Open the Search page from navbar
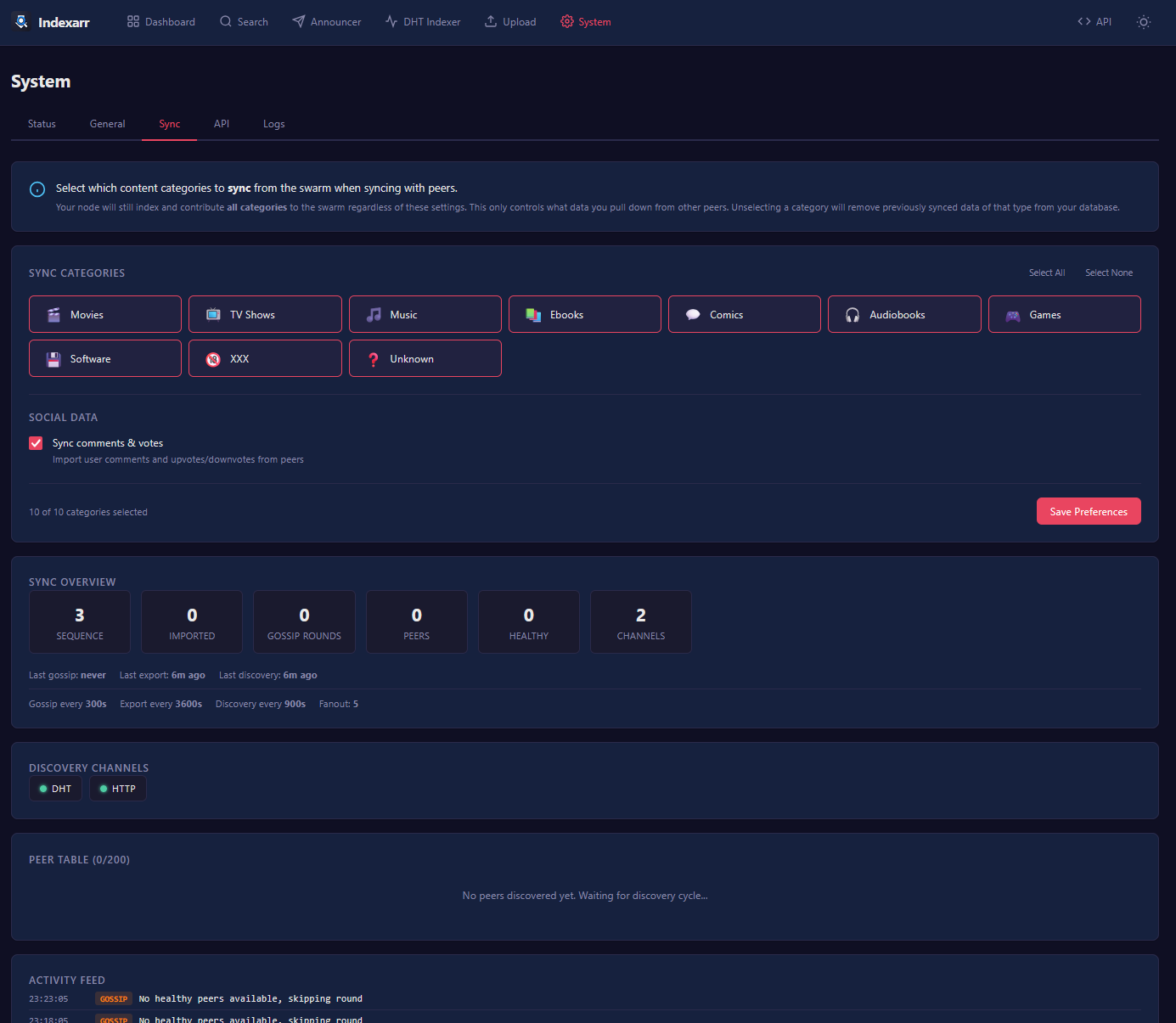The width and height of the screenshot is (1176, 1023). click(x=244, y=22)
